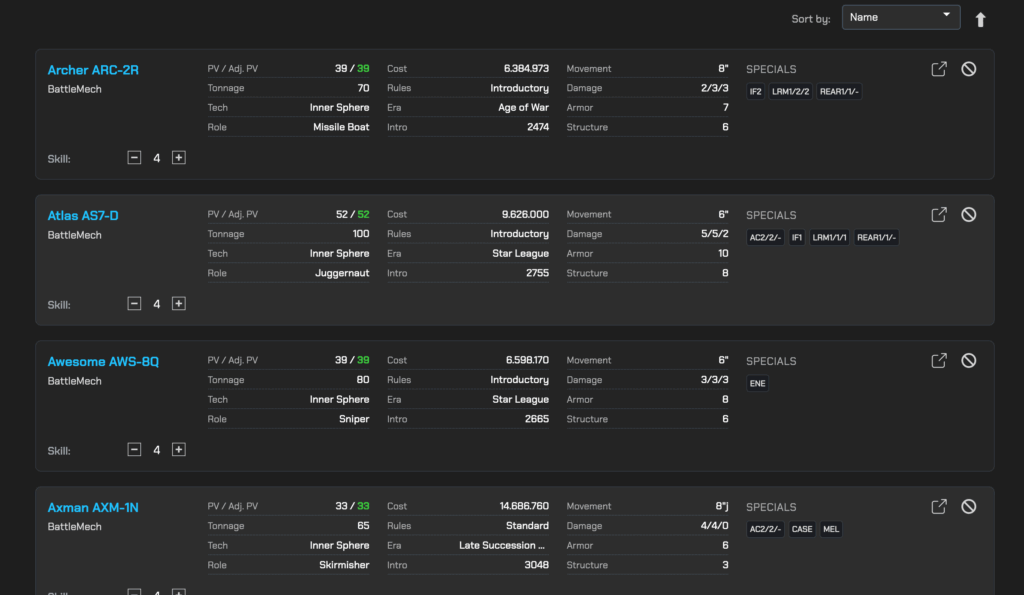Open Atlas AS7-D external link icon

pos(939,215)
